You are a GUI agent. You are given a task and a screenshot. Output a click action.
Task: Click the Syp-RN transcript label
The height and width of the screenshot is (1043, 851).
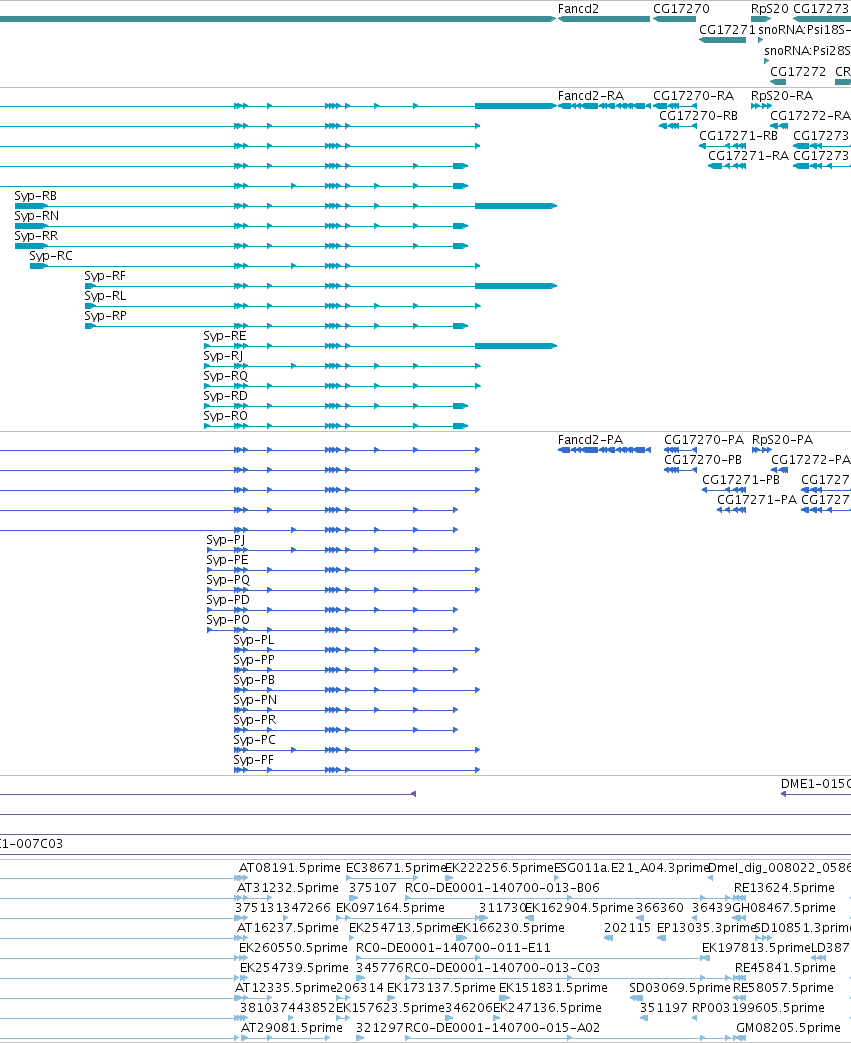(x=37, y=216)
